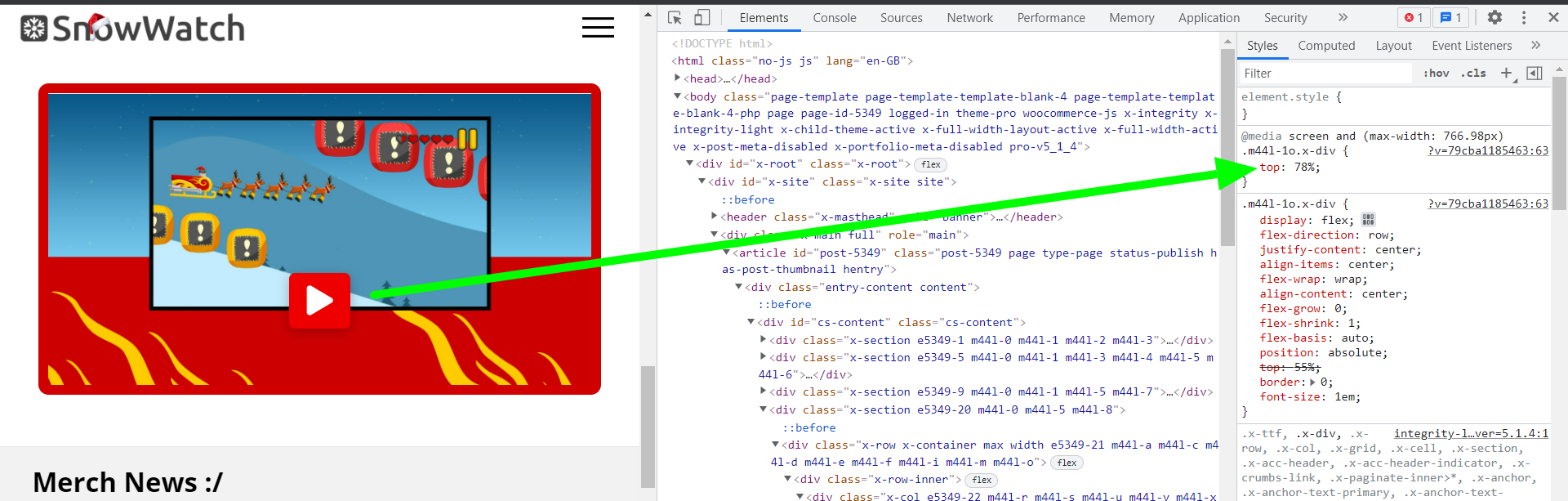Viewport: 1568px width, 501px height.
Task: Open the integrity-l…ver=5.1.4:1 stylesheet link
Action: [x=1471, y=433]
